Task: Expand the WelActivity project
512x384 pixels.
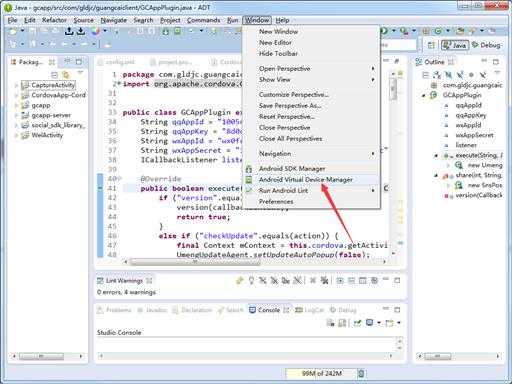Action: [16, 136]
